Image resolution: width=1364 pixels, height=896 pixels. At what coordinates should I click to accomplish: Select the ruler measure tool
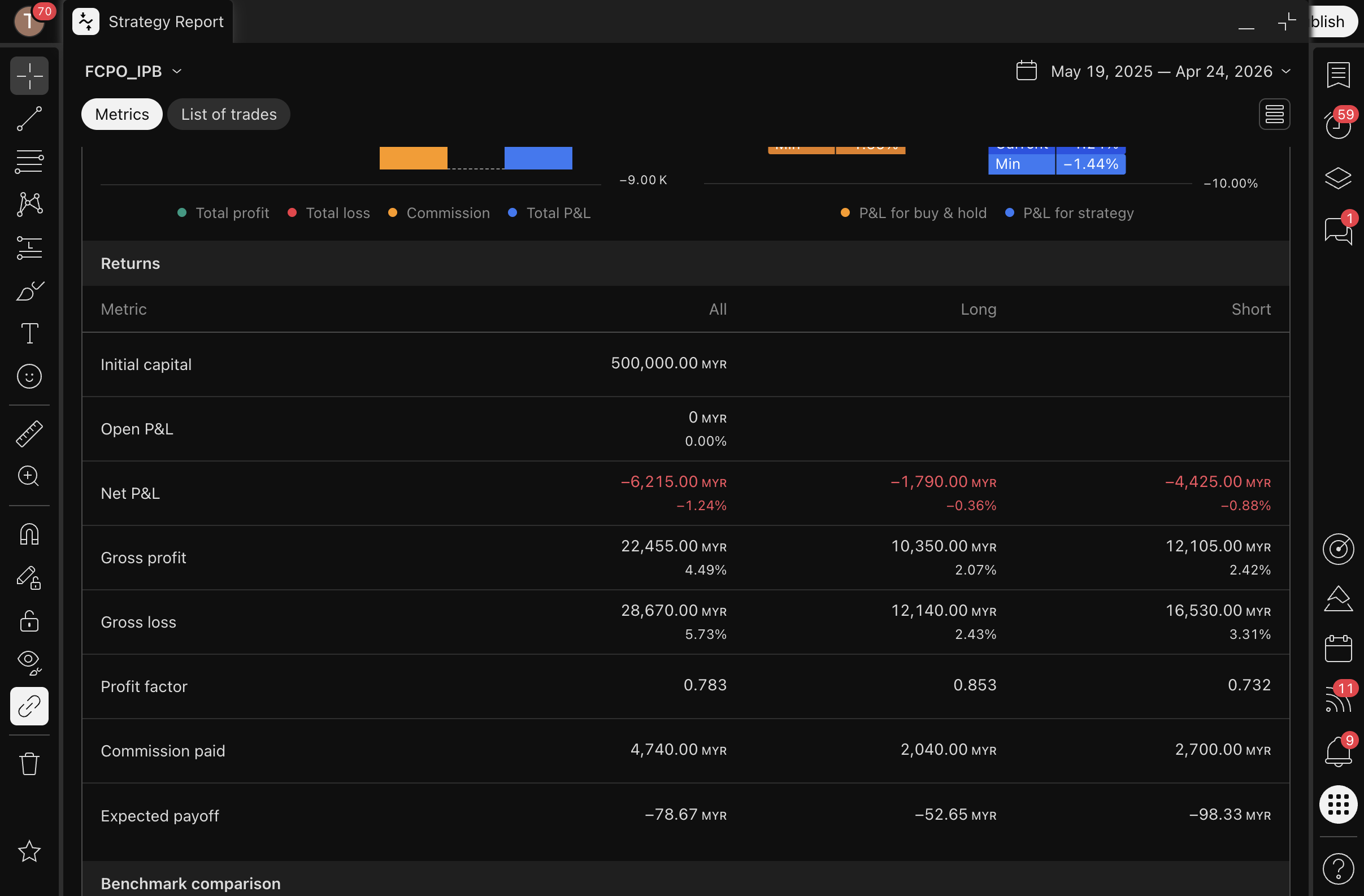tap(29, 434)
